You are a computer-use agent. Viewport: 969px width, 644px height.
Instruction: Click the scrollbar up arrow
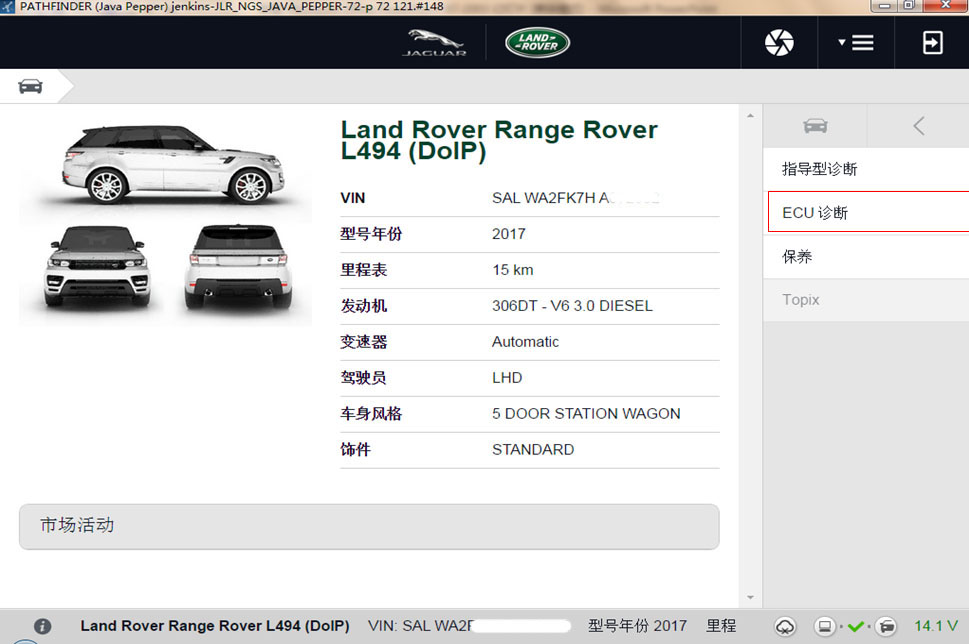tap(750, 116)
